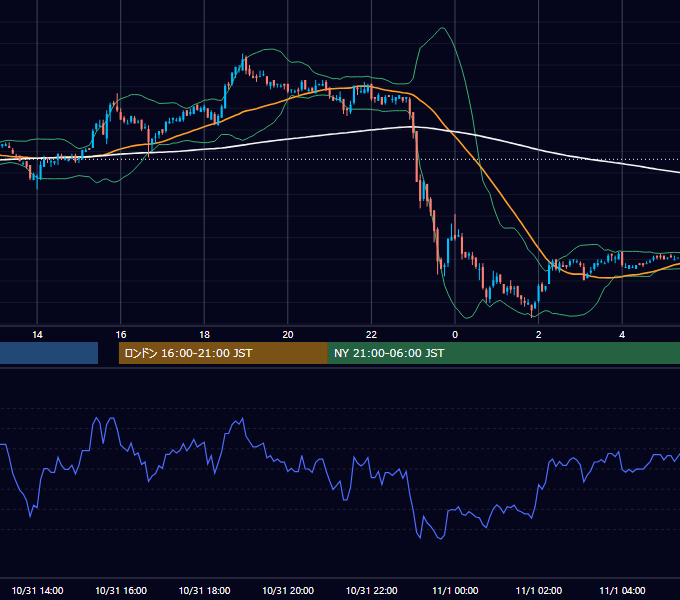Click the 2 hour label on price chart axis

tap(539, 335)
